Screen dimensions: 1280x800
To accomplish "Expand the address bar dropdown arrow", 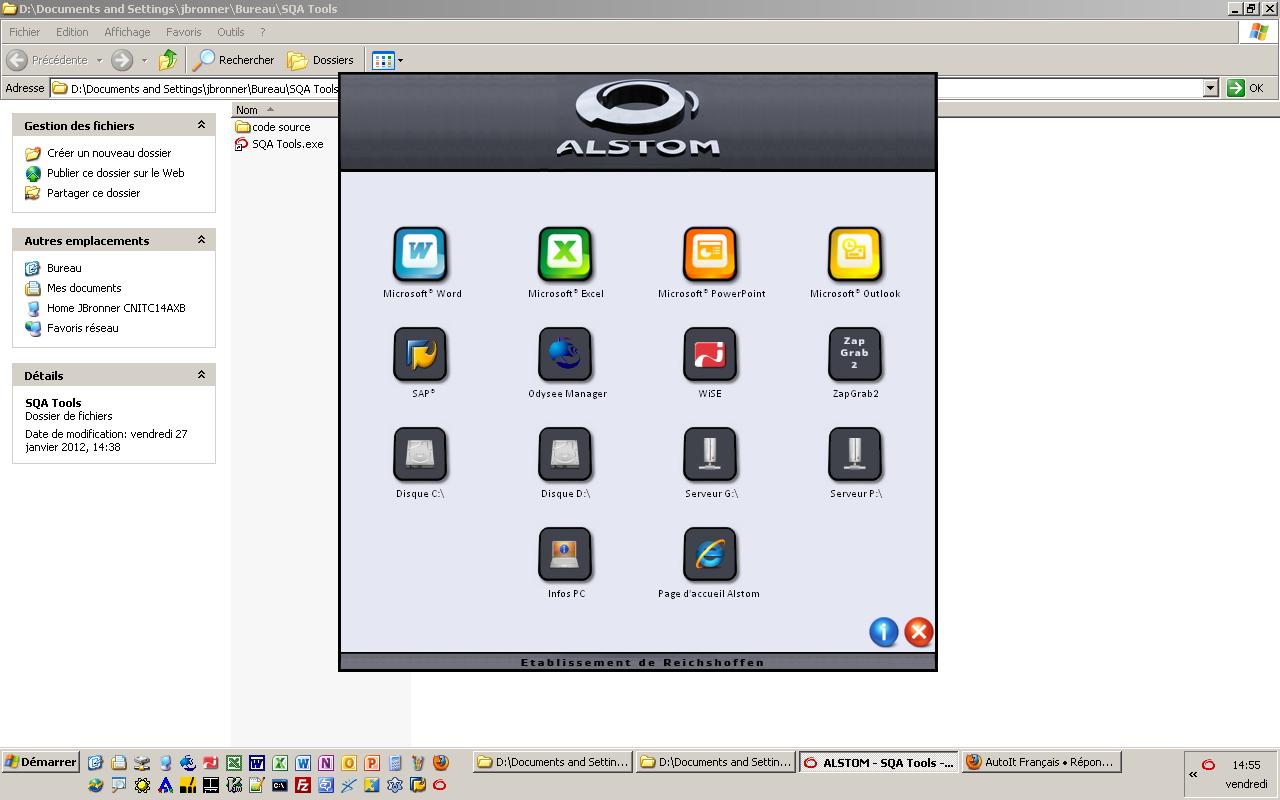I will point(1210,88).
